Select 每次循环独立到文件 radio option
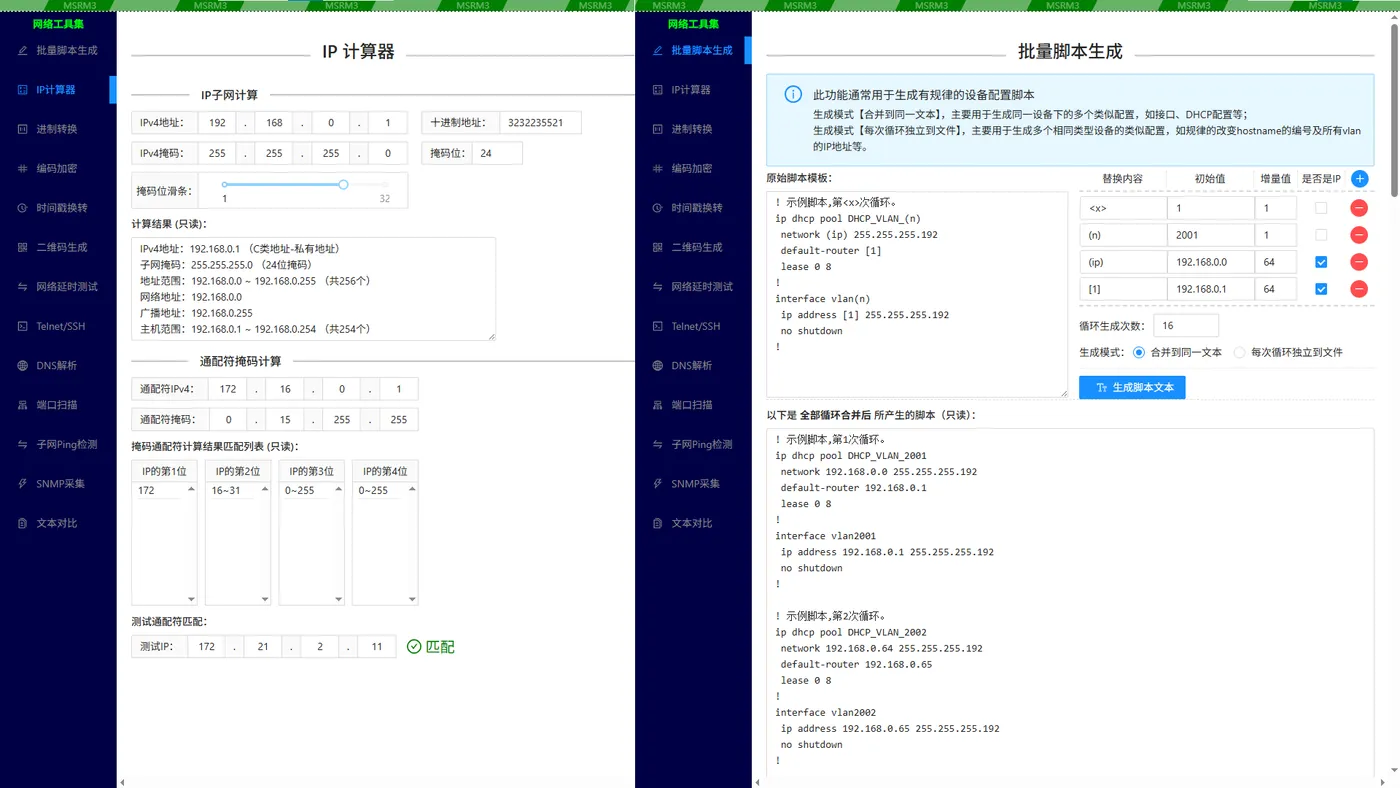1400x788 pixels. pos(1240,353)
